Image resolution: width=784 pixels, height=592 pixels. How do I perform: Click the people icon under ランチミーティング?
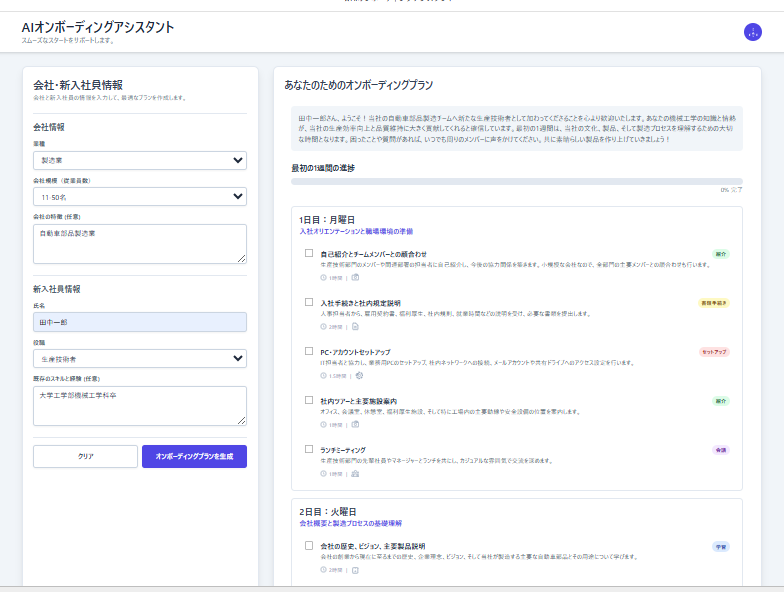pyautogui.click(x=355, y=474)
